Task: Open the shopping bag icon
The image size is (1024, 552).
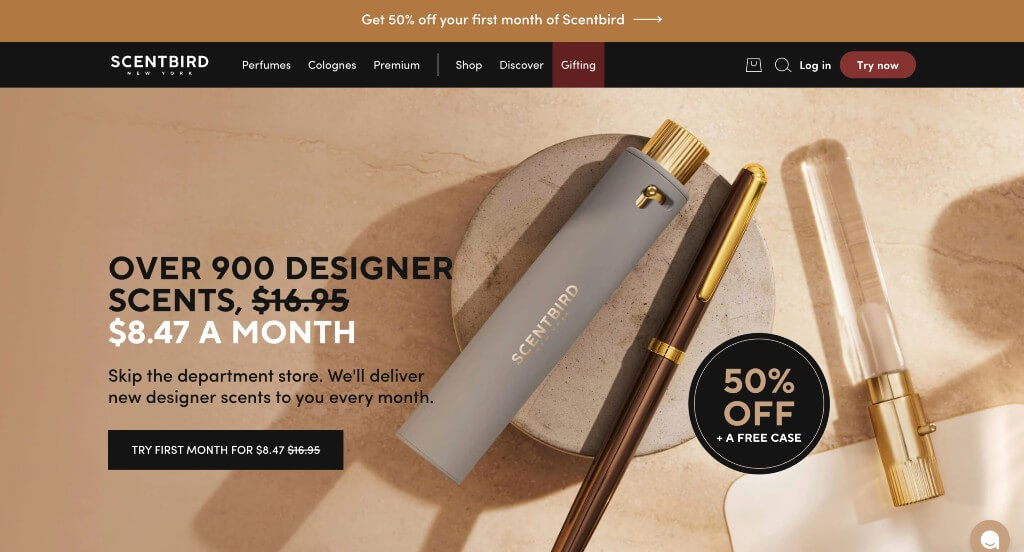Action: tap(754, 65)
